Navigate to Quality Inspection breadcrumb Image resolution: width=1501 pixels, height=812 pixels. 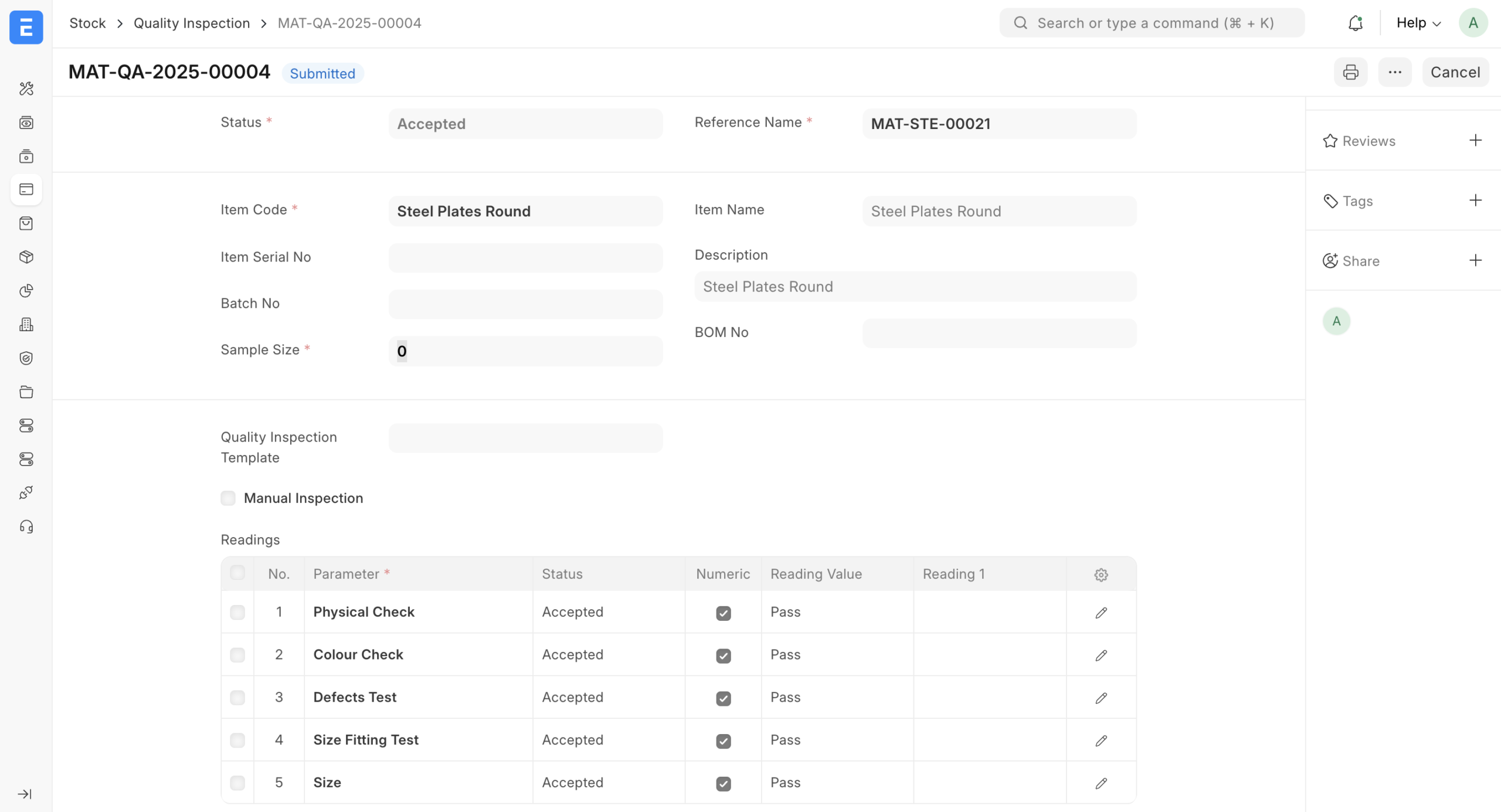(191, 23)
